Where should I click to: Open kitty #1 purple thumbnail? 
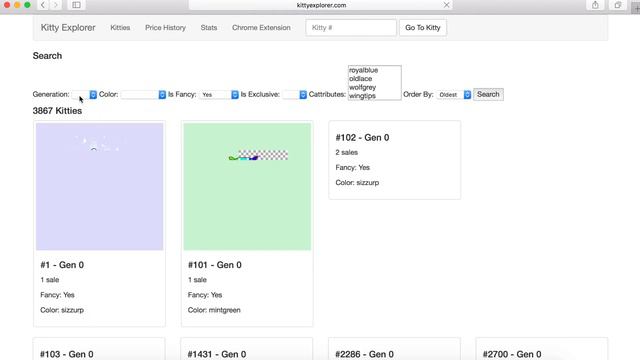100,187
